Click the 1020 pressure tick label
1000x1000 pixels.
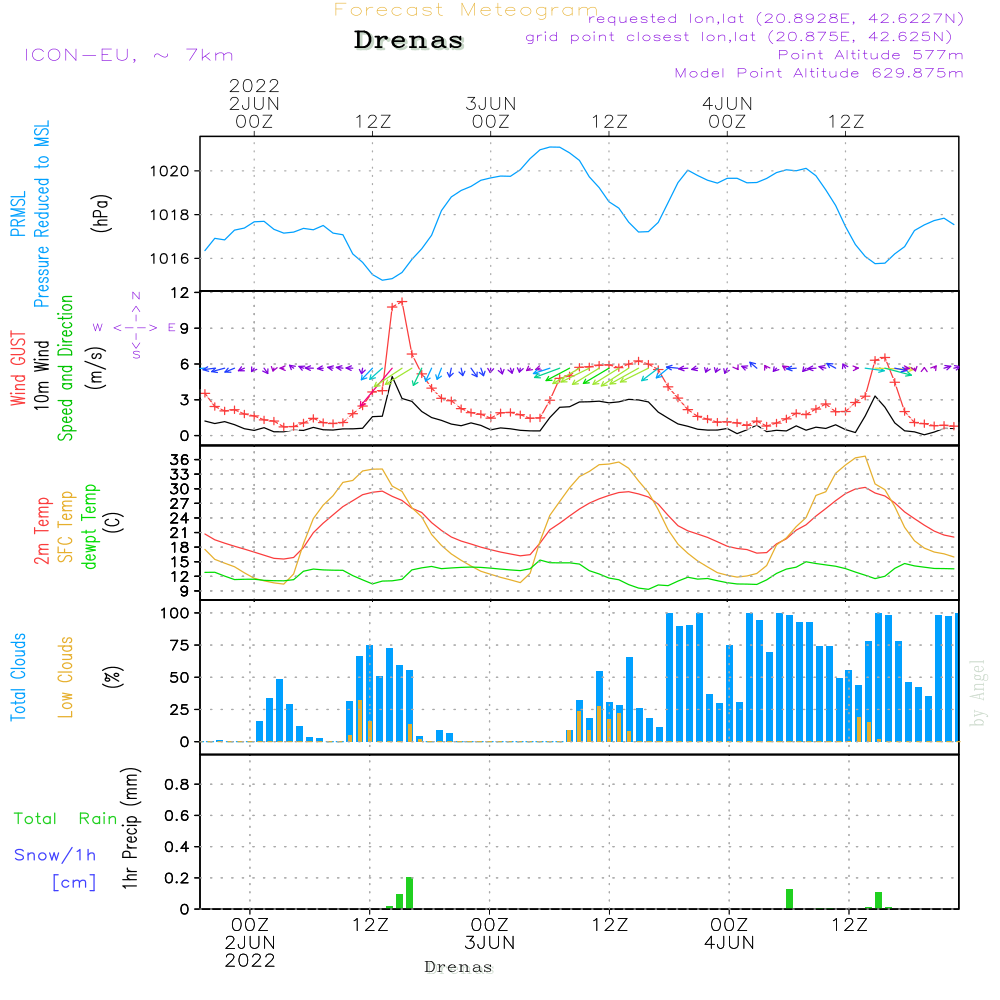coord(170,171)
